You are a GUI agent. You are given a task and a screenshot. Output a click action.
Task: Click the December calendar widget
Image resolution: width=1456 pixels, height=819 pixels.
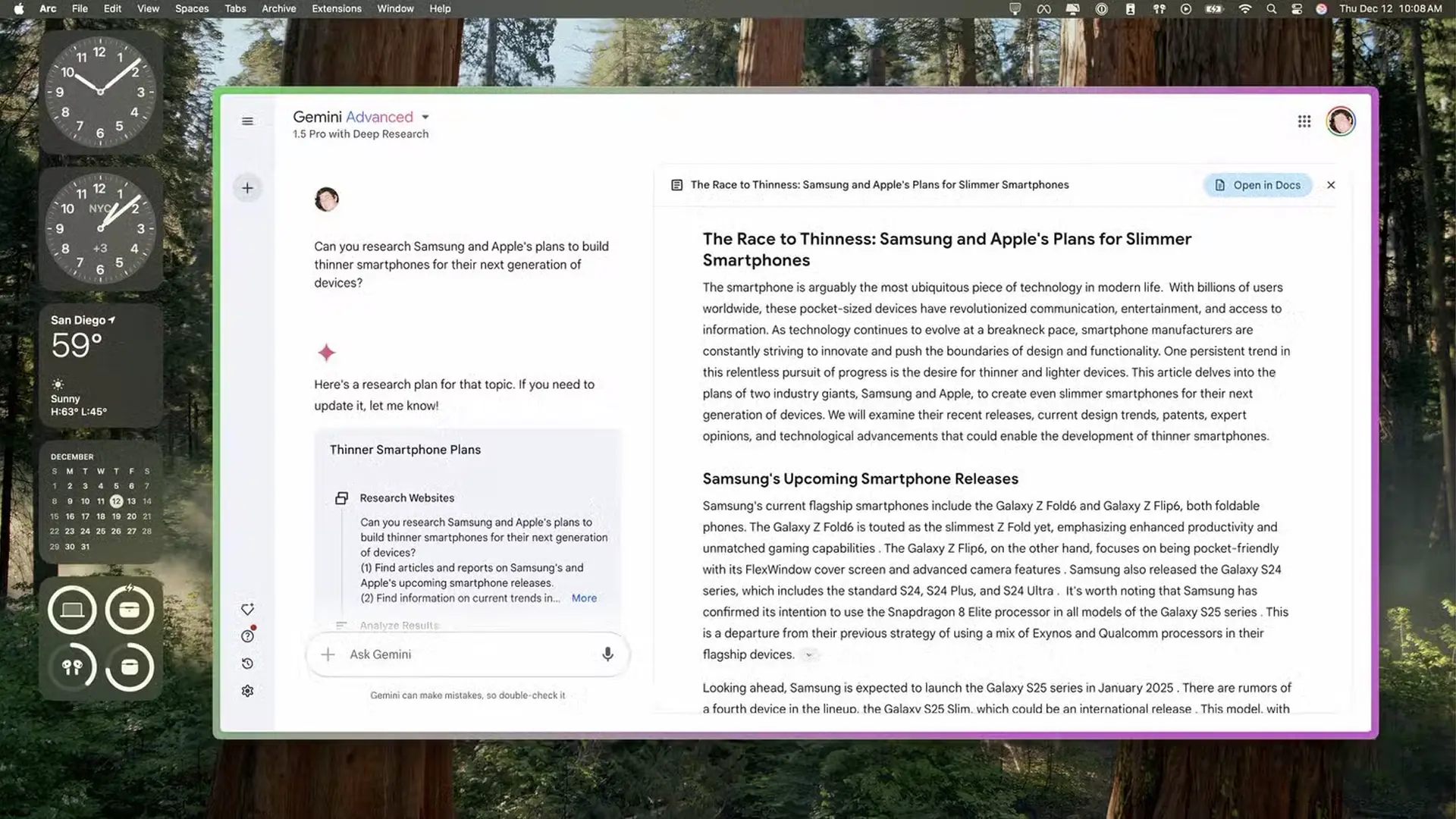[101, 502]
